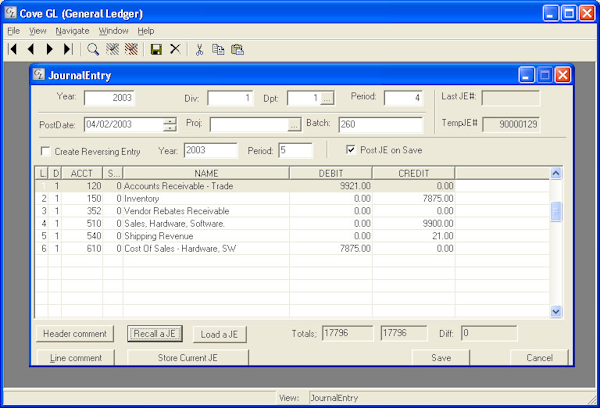Select the Inventory row name
This screenshot has width=600, height=408.
click(142, 199)
